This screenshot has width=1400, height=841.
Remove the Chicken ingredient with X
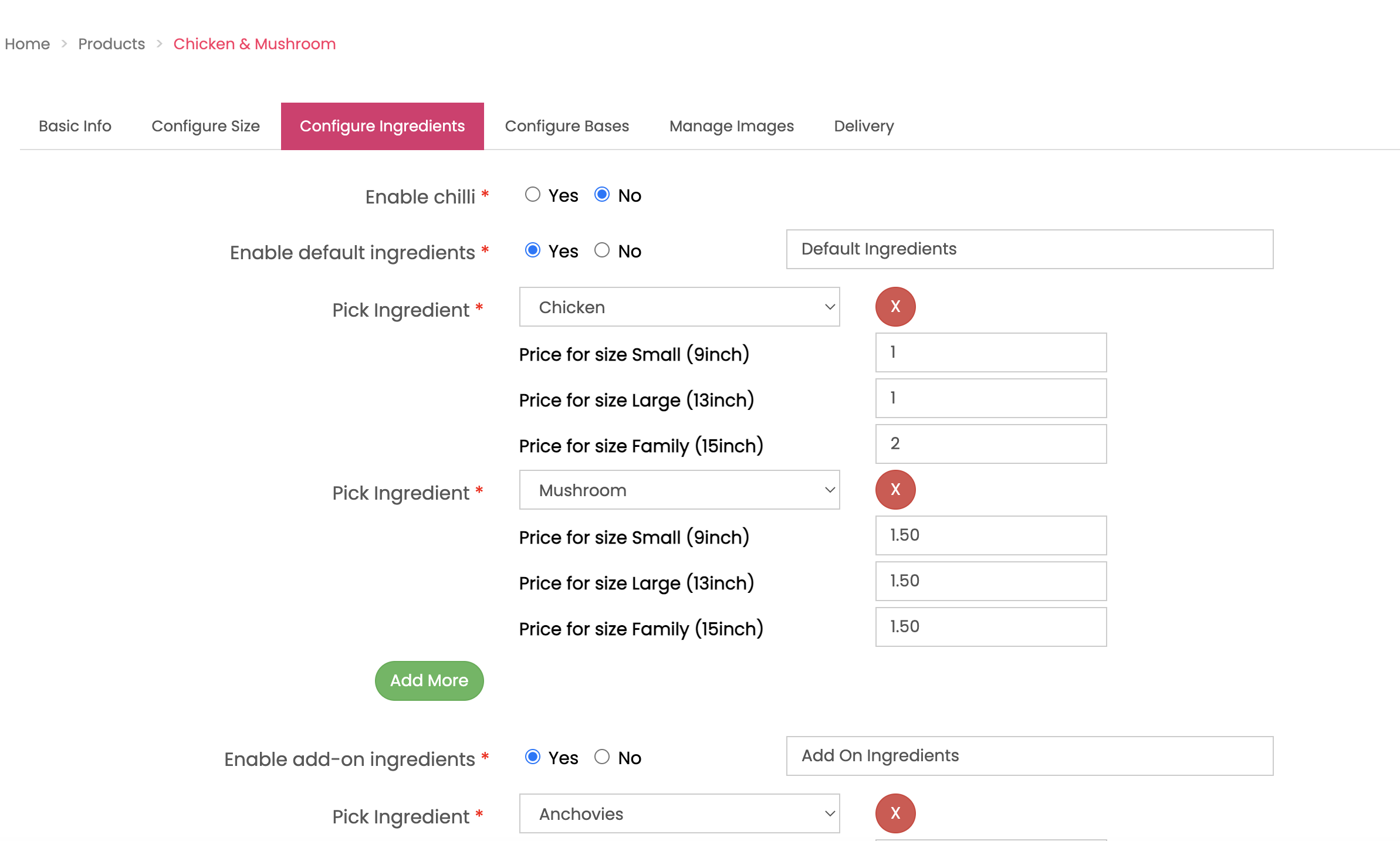coord(895,307)
